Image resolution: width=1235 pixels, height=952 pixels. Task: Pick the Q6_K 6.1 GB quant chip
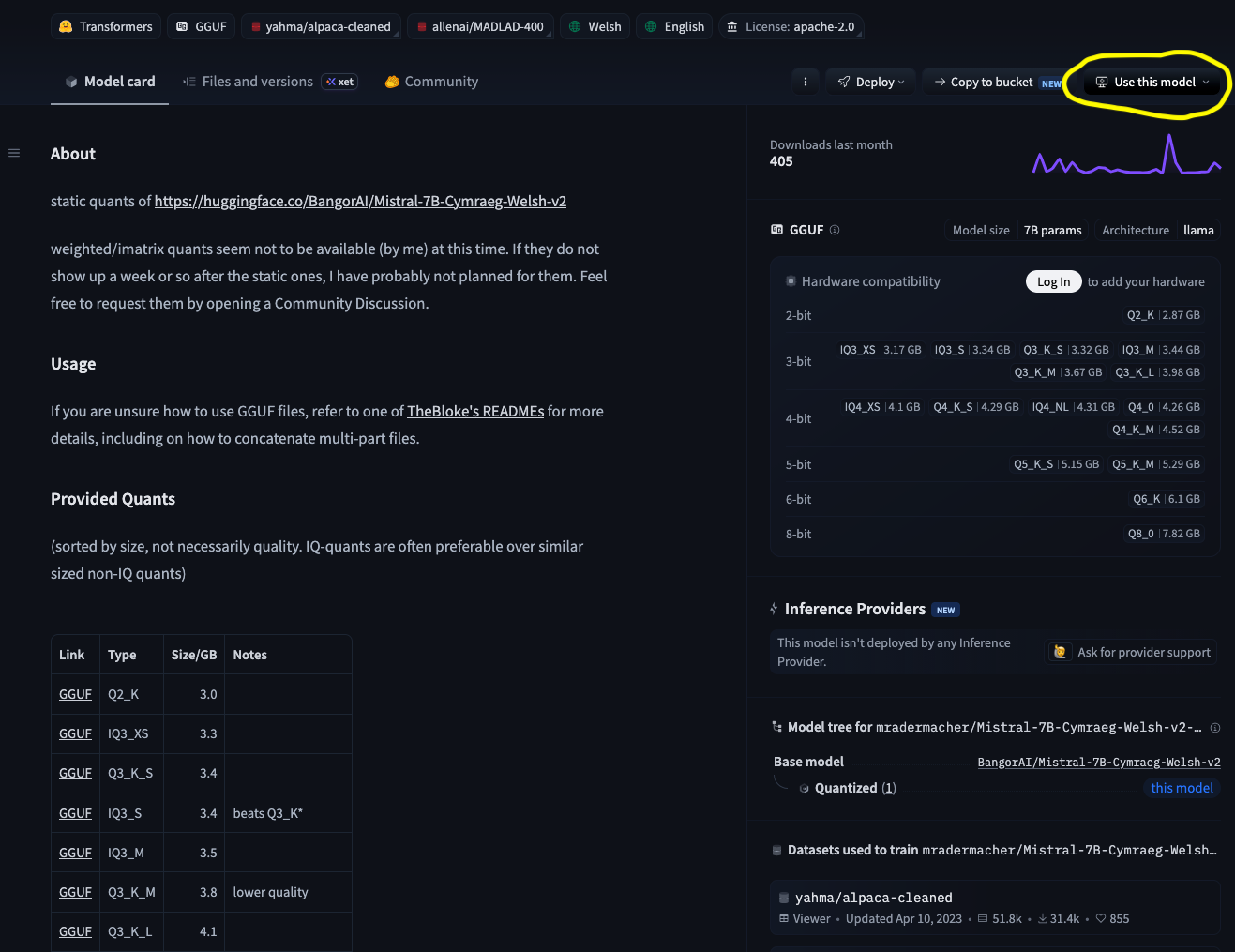[x=1167, y=499]
